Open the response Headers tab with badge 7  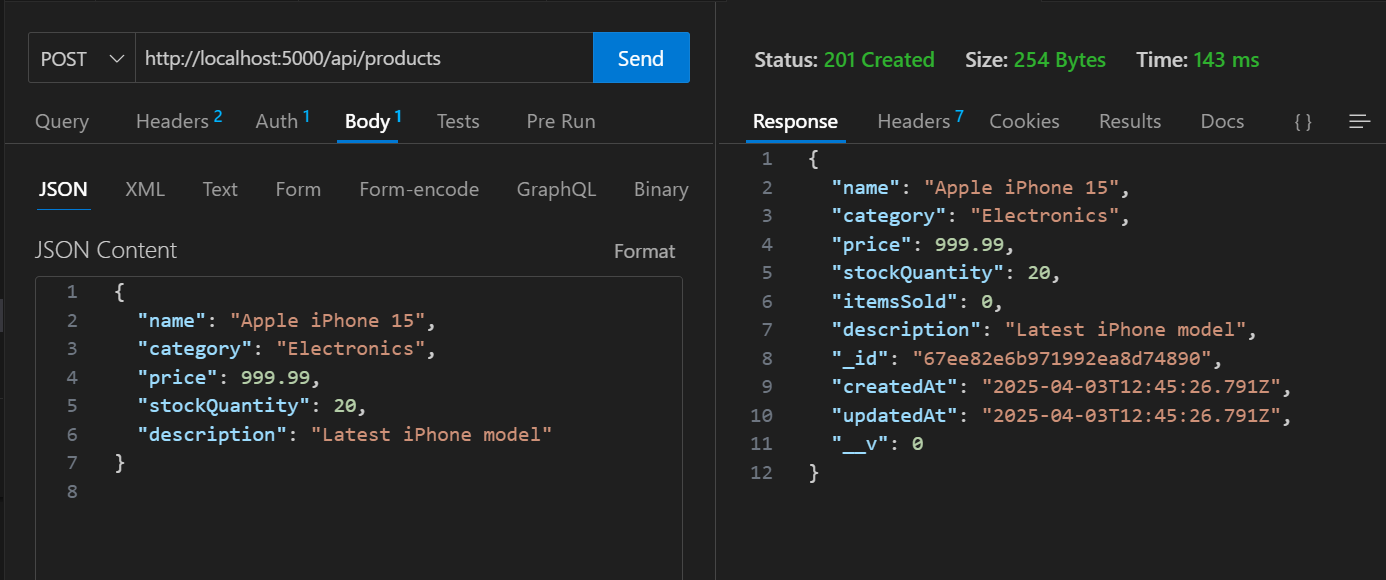[920, 121]
